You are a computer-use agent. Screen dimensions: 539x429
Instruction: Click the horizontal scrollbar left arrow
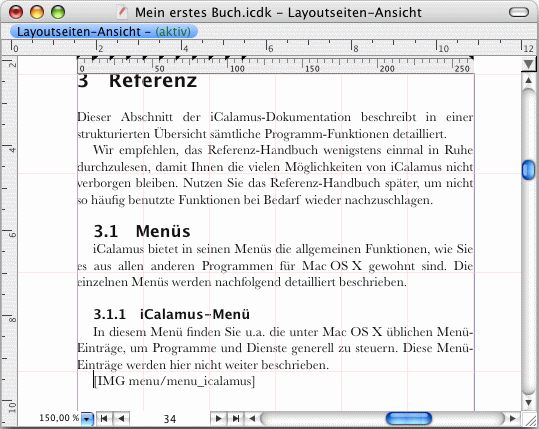(252, 418)
